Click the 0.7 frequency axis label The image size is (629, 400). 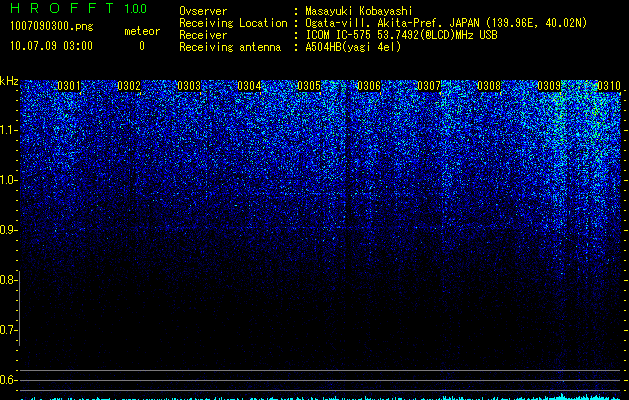[x=9, y=330]
